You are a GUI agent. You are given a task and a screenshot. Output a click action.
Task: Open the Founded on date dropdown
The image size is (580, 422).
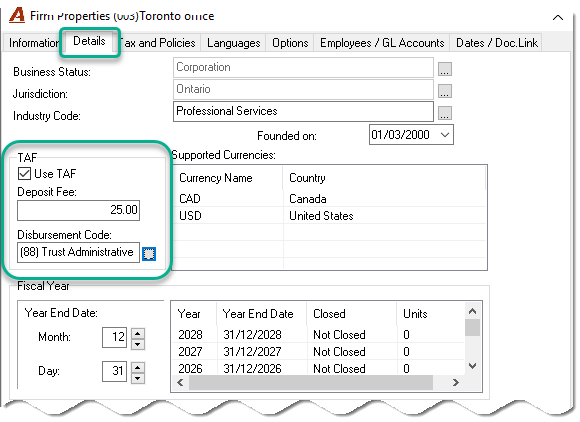pyautogui.click(x=445, y=135)
